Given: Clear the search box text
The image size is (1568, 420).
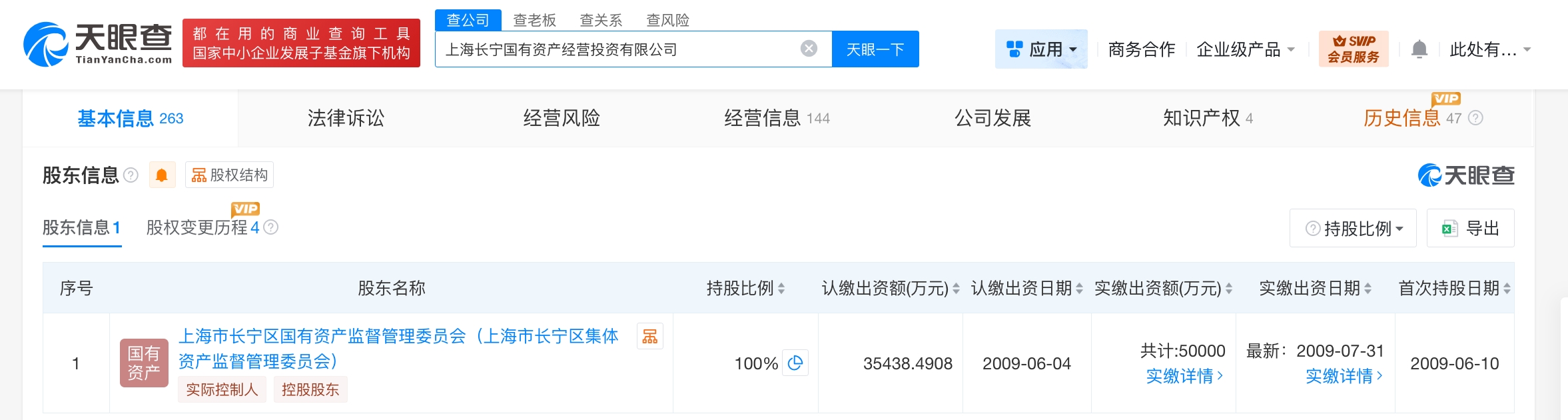Looking at the screenshot, I should point(809,49).
